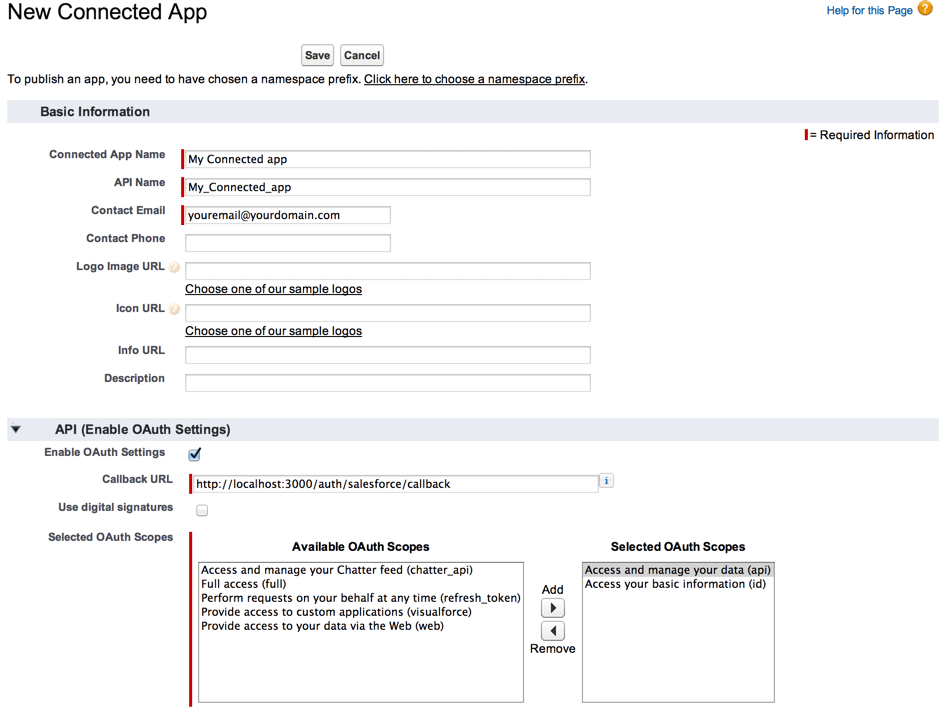Click the Remove left-arrow scope button
This screenshot has height=725, width=945.
pyautogui.click(x=552, y=631)
